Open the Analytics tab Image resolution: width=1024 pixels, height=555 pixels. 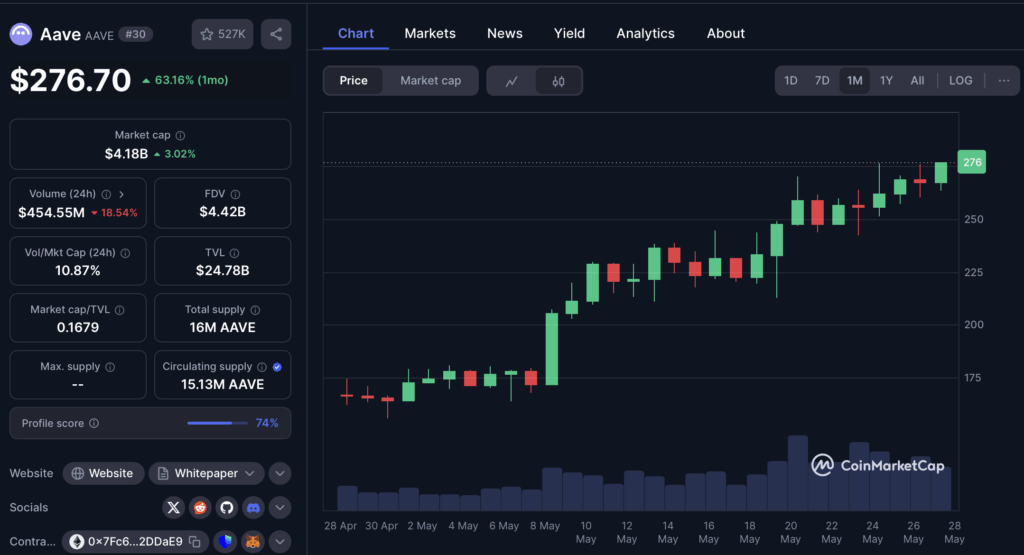[645, 33]
